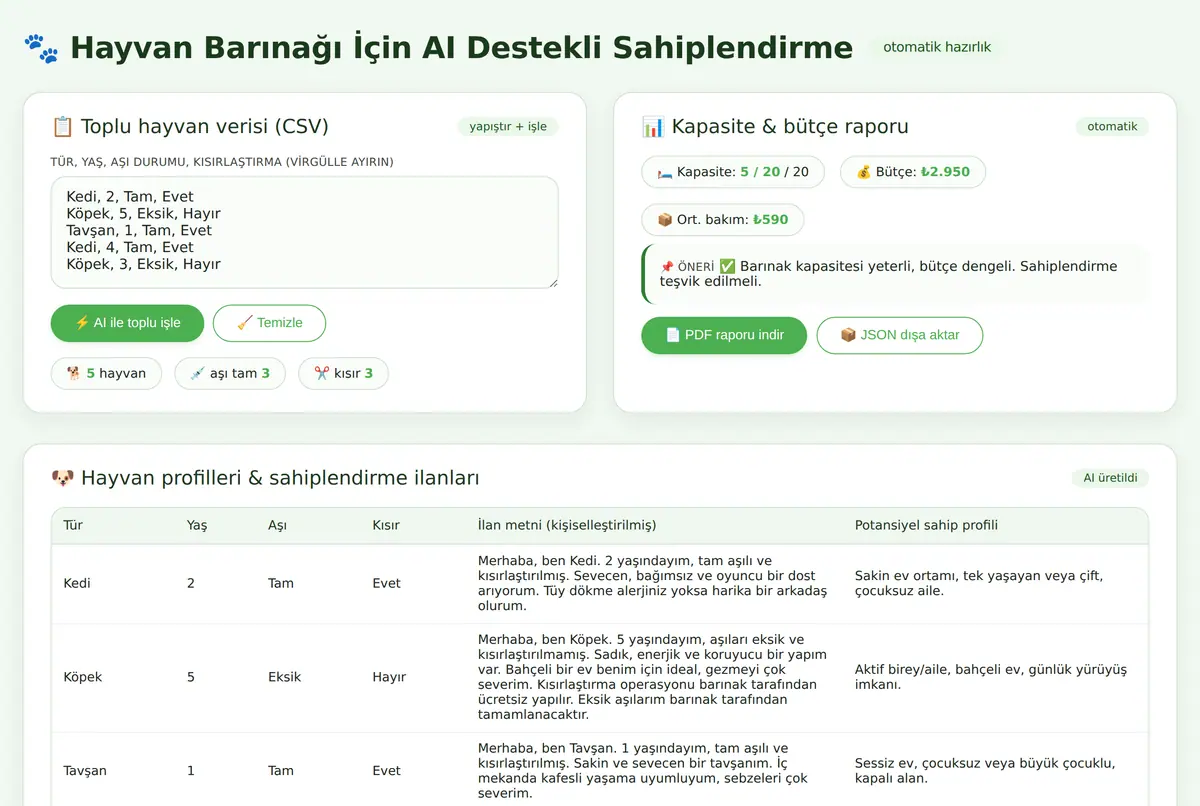
Task: Click the aşı tam 3 chip
Action: coord(230,373)
